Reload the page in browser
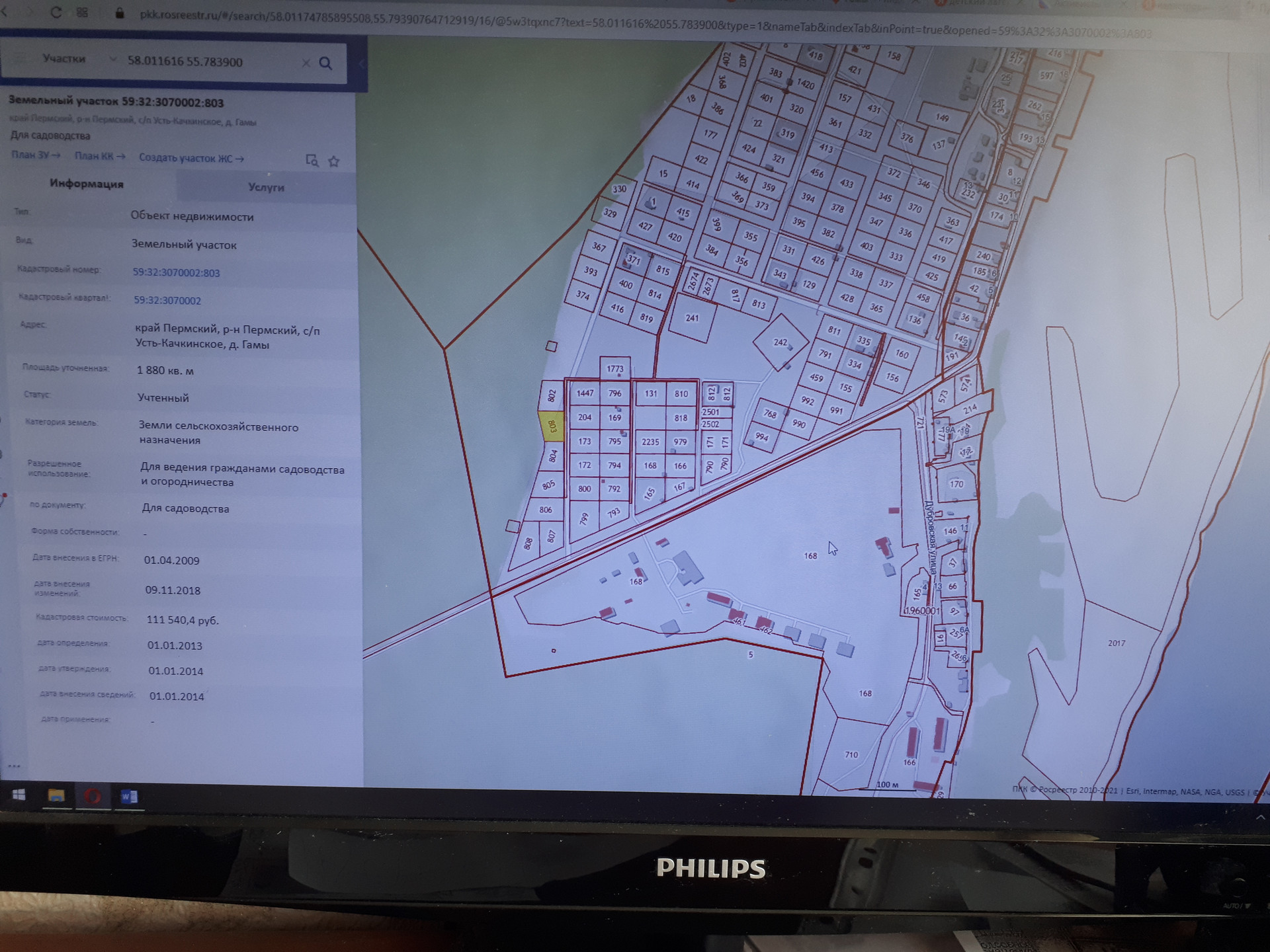 56,13
